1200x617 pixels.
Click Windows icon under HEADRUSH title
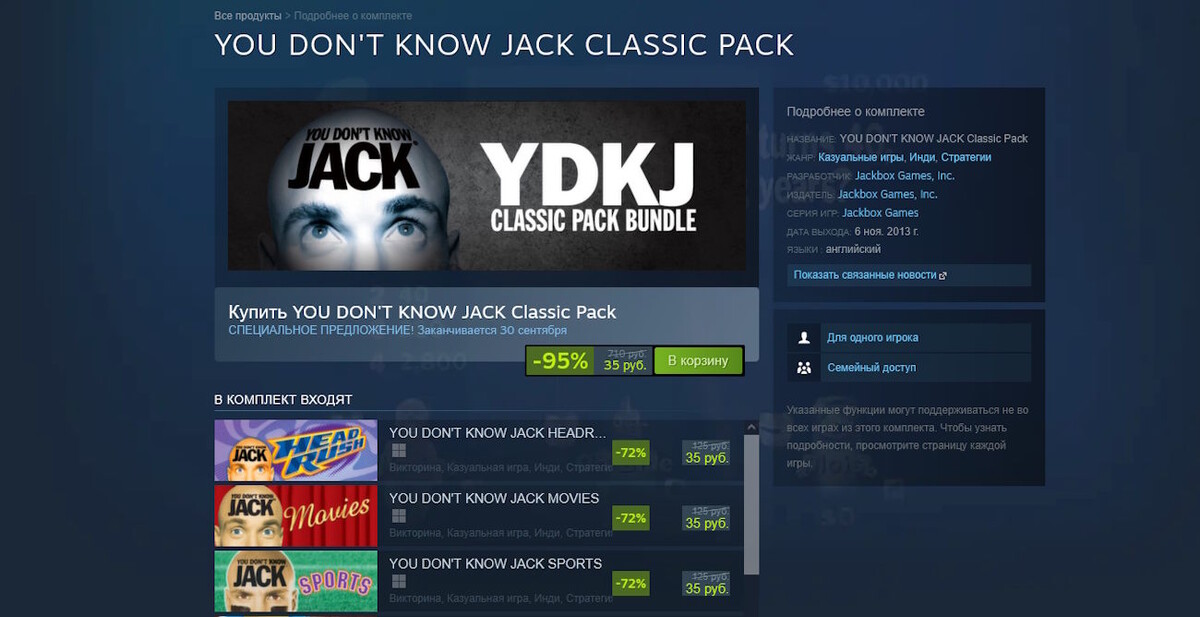point(398,452)
